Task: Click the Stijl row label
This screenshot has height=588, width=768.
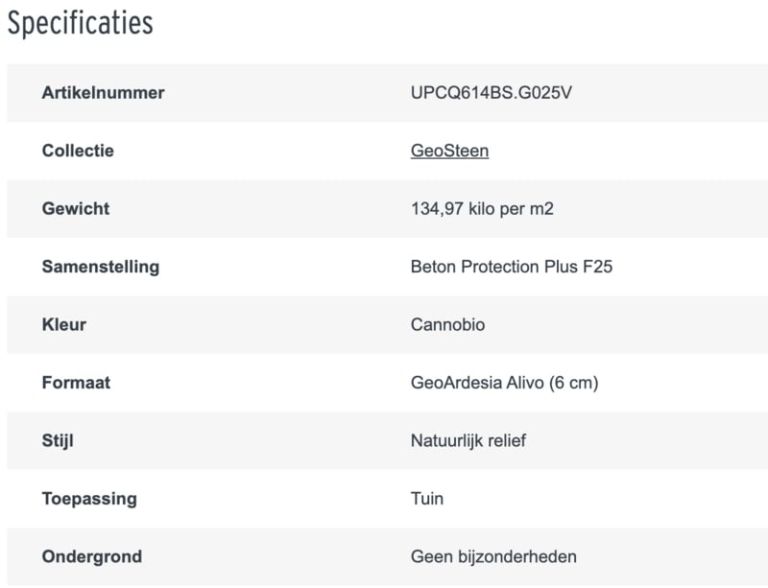Action: click(x=58, y=441)
